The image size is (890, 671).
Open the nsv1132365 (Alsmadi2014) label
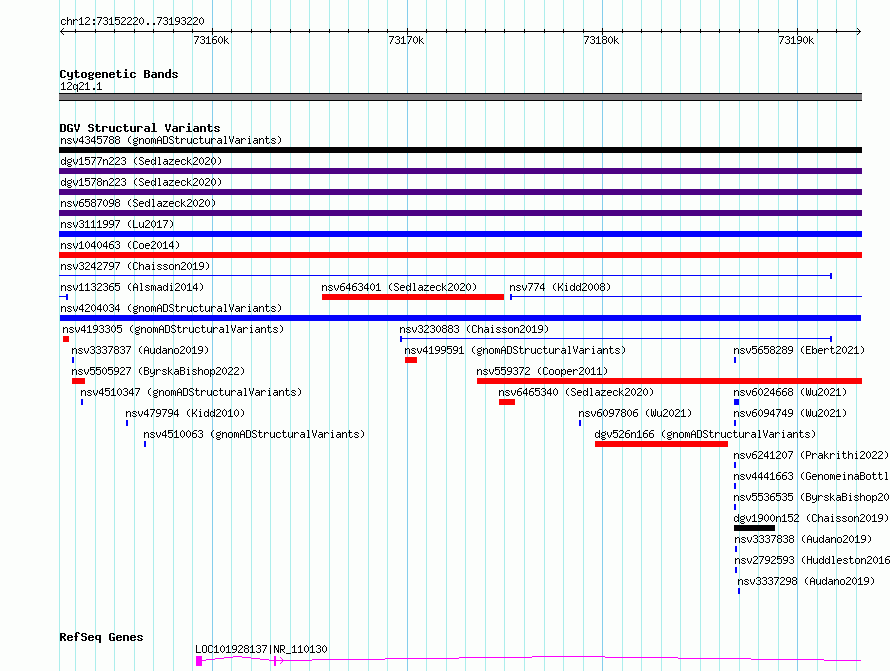pyautogui.click(x=132, y=287)
